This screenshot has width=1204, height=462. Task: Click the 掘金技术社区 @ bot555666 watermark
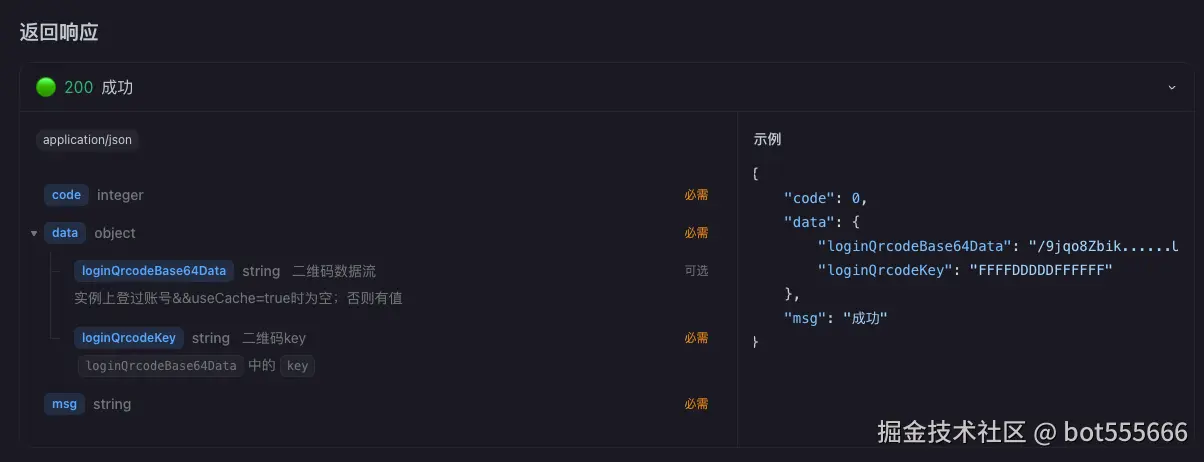pos(1032,432)
